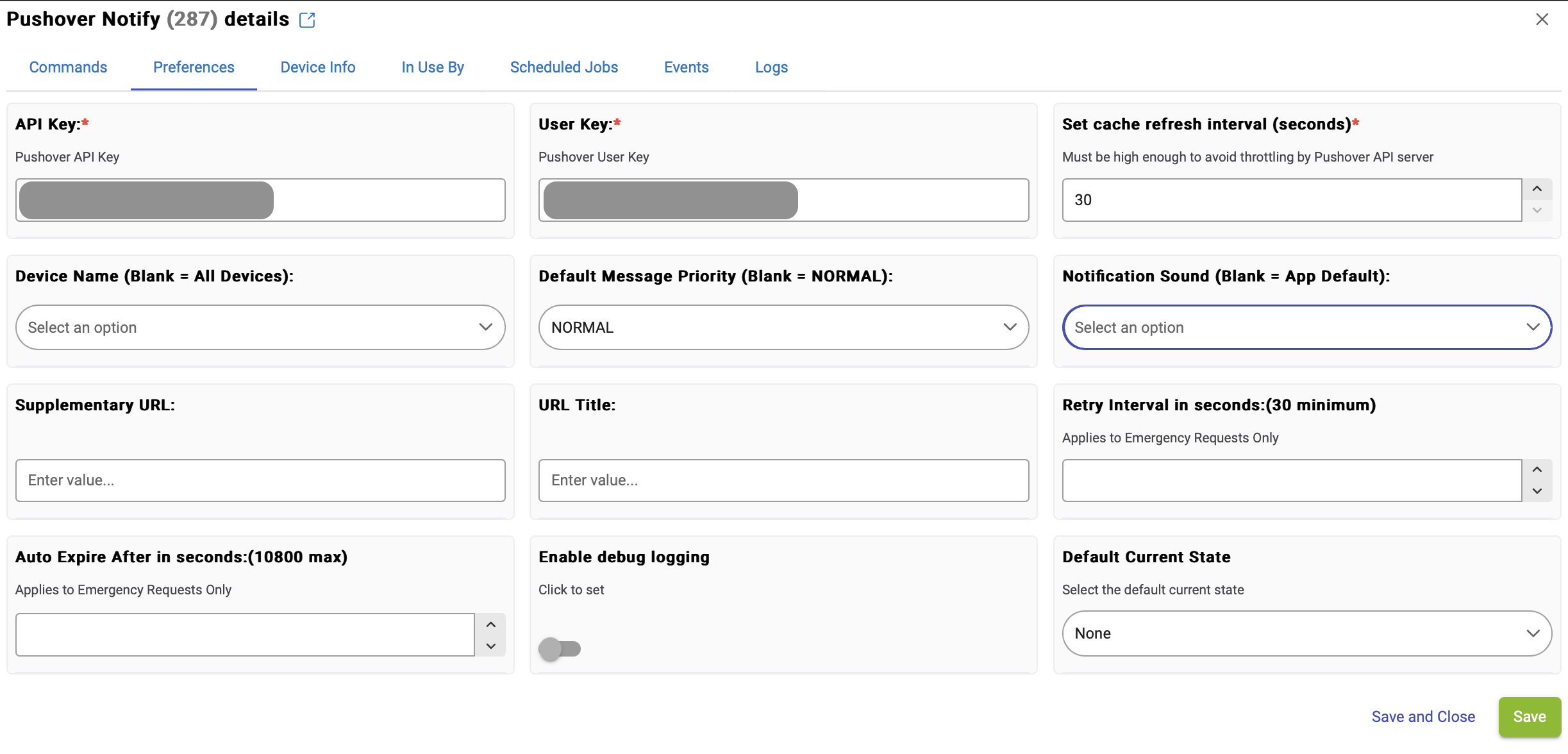This screenshot has width=1568, height=754.
Task: Switch to the Commands tab
Action: coord(67,67)
